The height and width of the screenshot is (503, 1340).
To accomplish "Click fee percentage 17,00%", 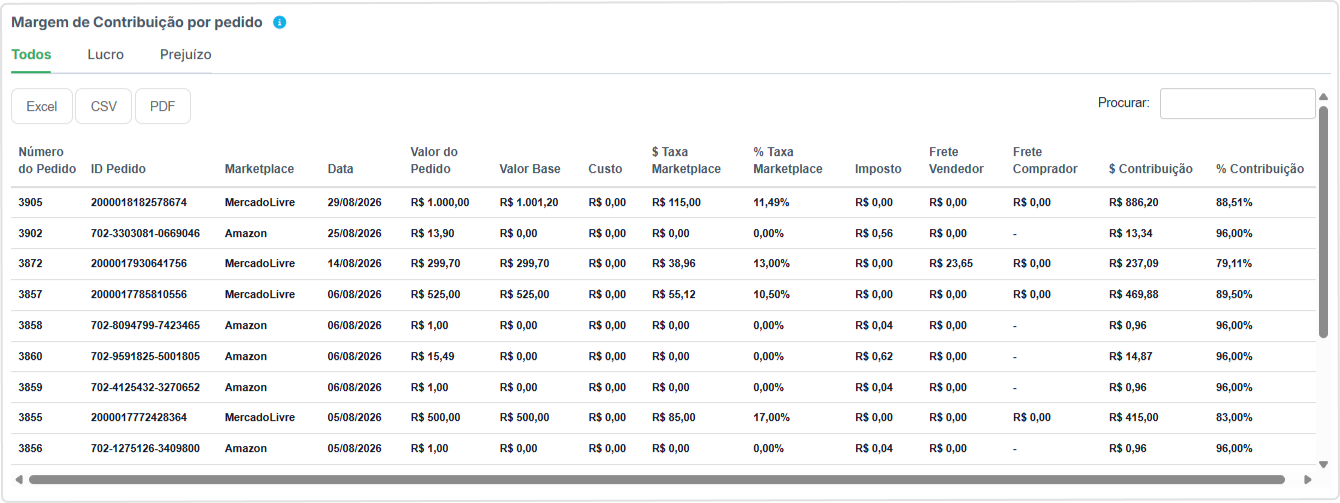I will pyautogui.click(x=771, y=417).
